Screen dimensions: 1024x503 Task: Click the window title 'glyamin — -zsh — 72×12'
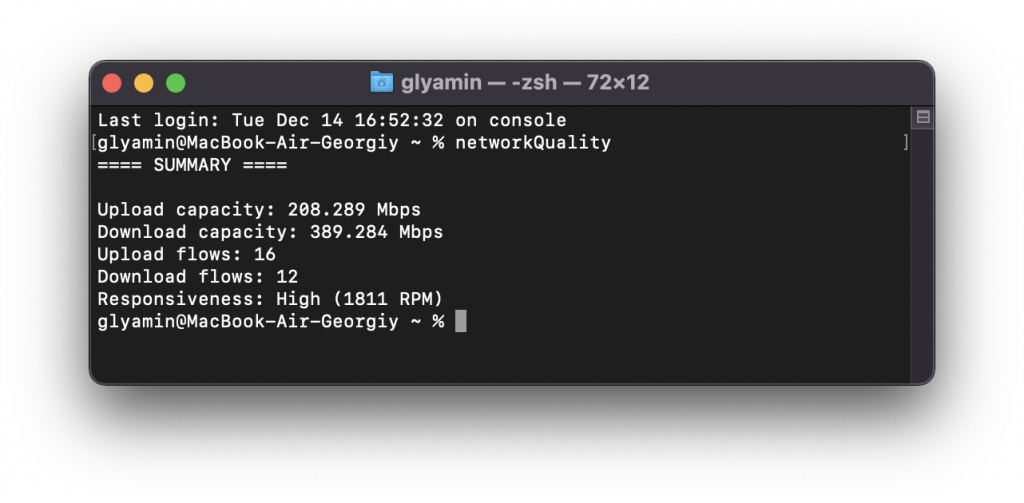(x=525, y=82)
